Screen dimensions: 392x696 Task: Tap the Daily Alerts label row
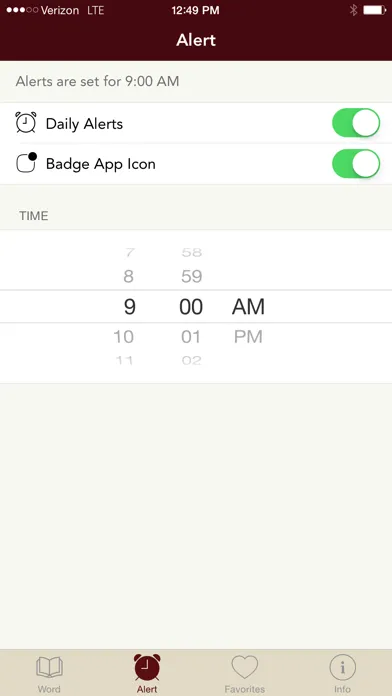coord(196,123)
